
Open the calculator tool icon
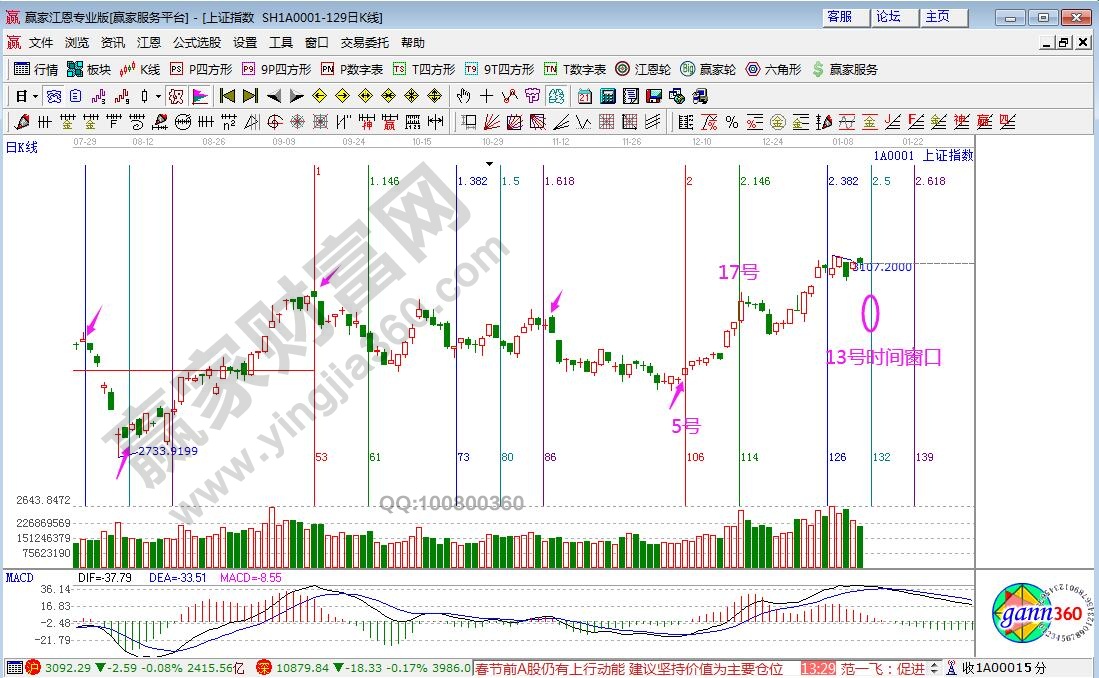pos(608,96)
